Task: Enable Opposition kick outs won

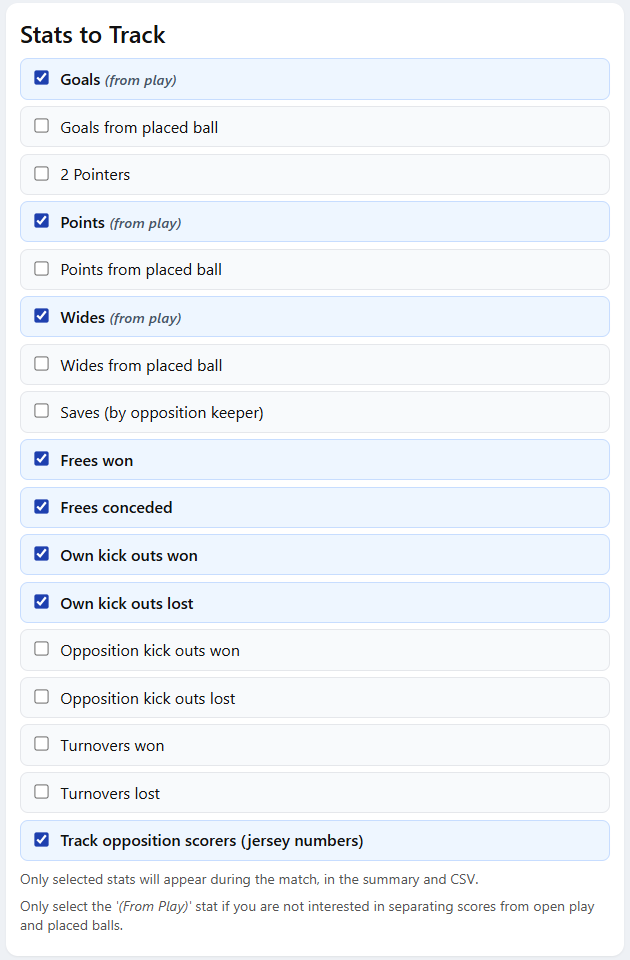Action: click(41, 649)
